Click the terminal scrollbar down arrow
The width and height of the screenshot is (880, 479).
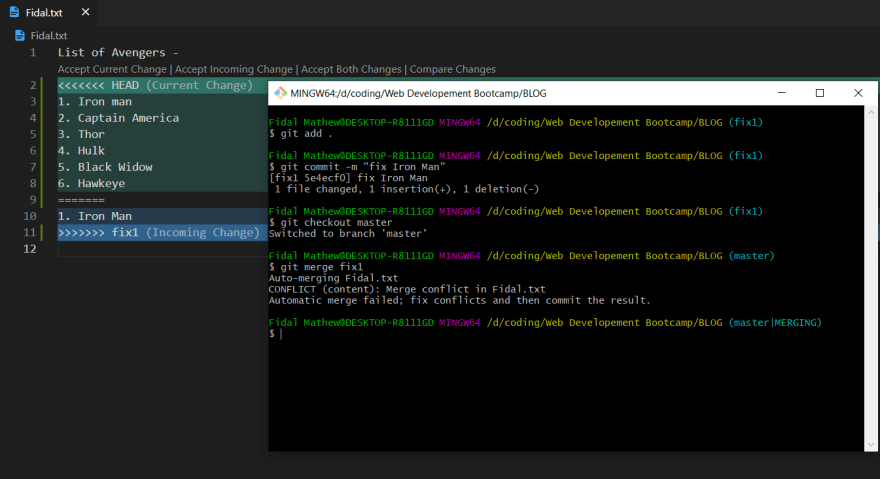click(x=870, y=445)
